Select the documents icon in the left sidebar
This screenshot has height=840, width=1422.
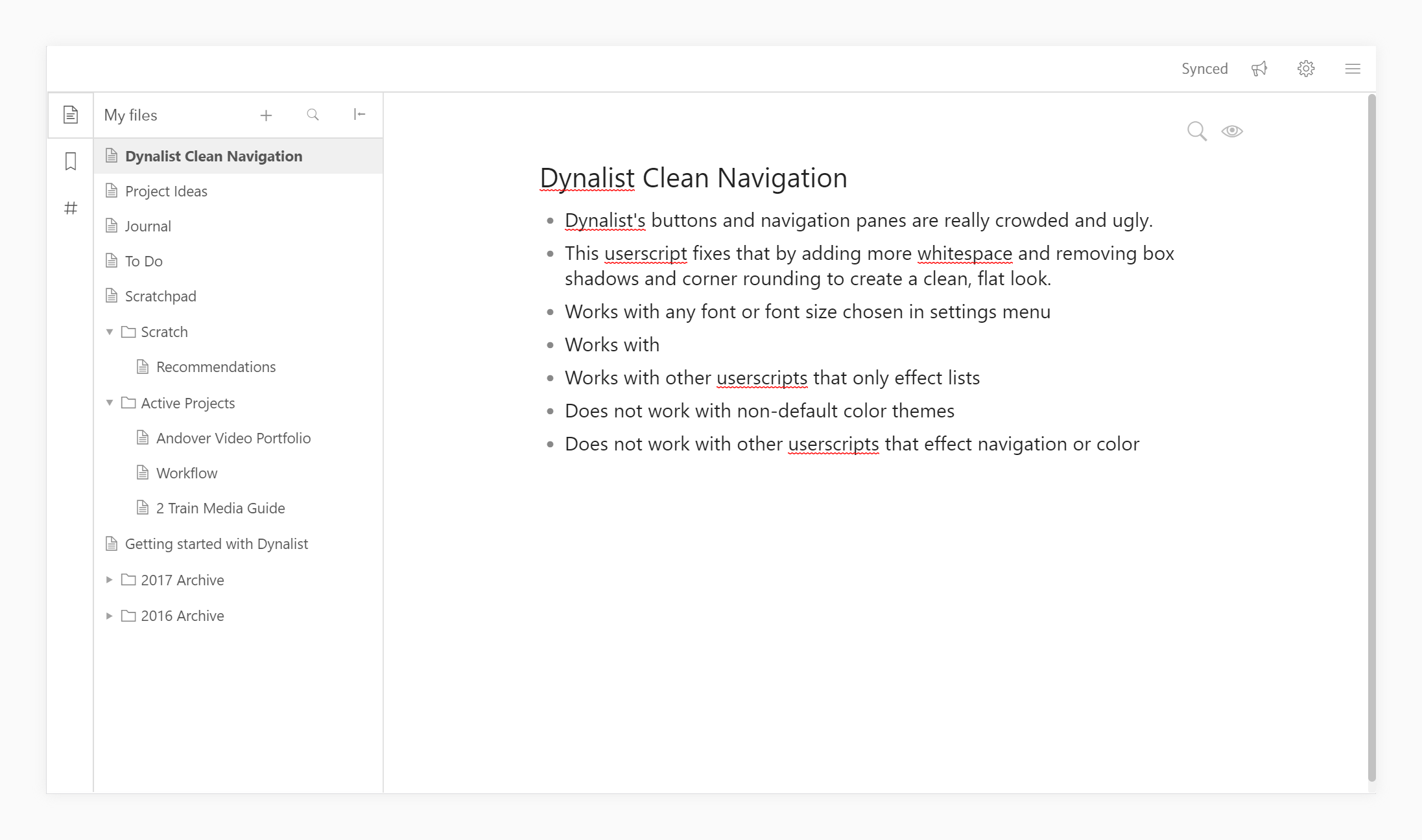click(70, 115)
